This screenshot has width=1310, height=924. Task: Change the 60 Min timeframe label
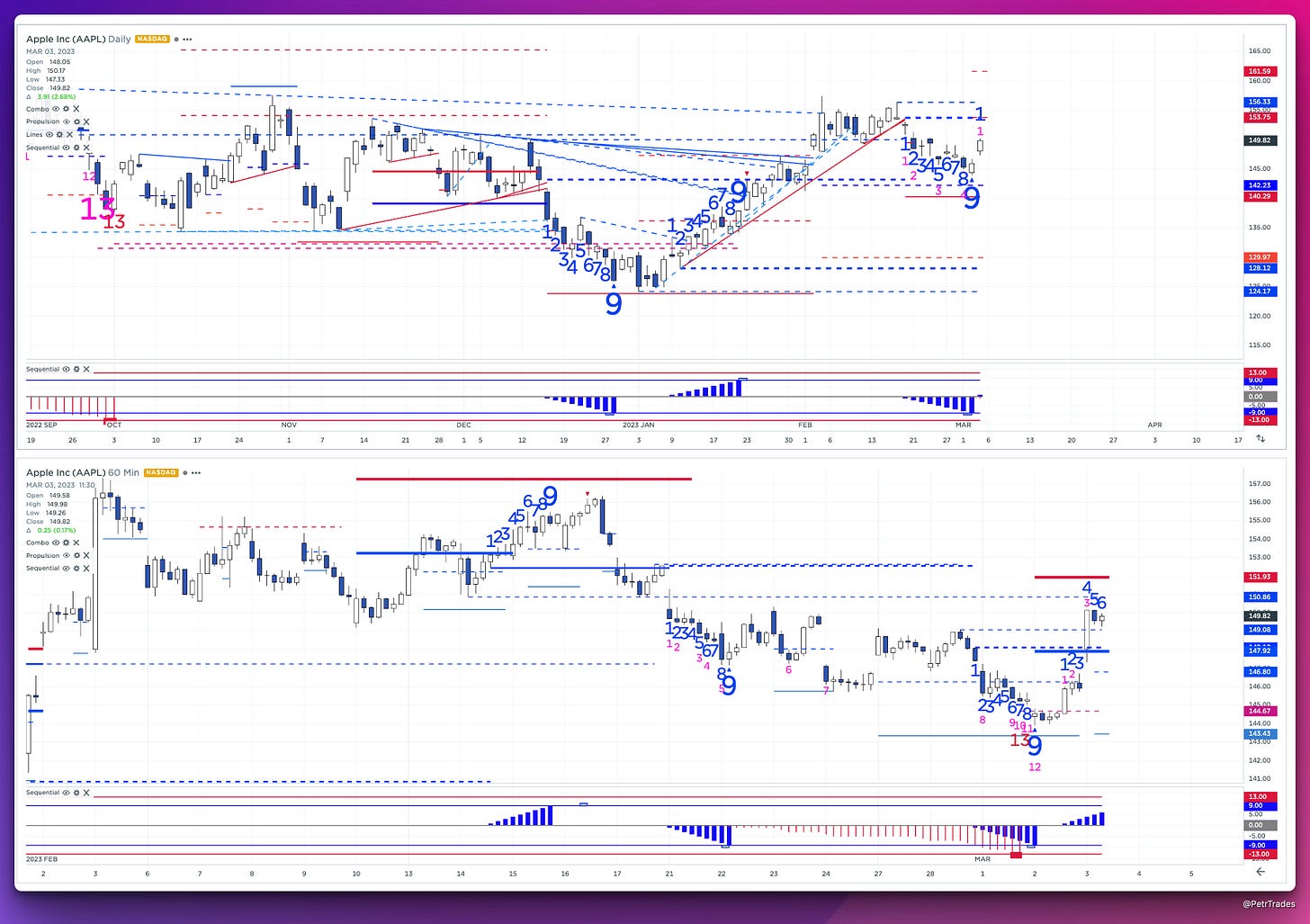pyautogui.click(x=123, y=472)
